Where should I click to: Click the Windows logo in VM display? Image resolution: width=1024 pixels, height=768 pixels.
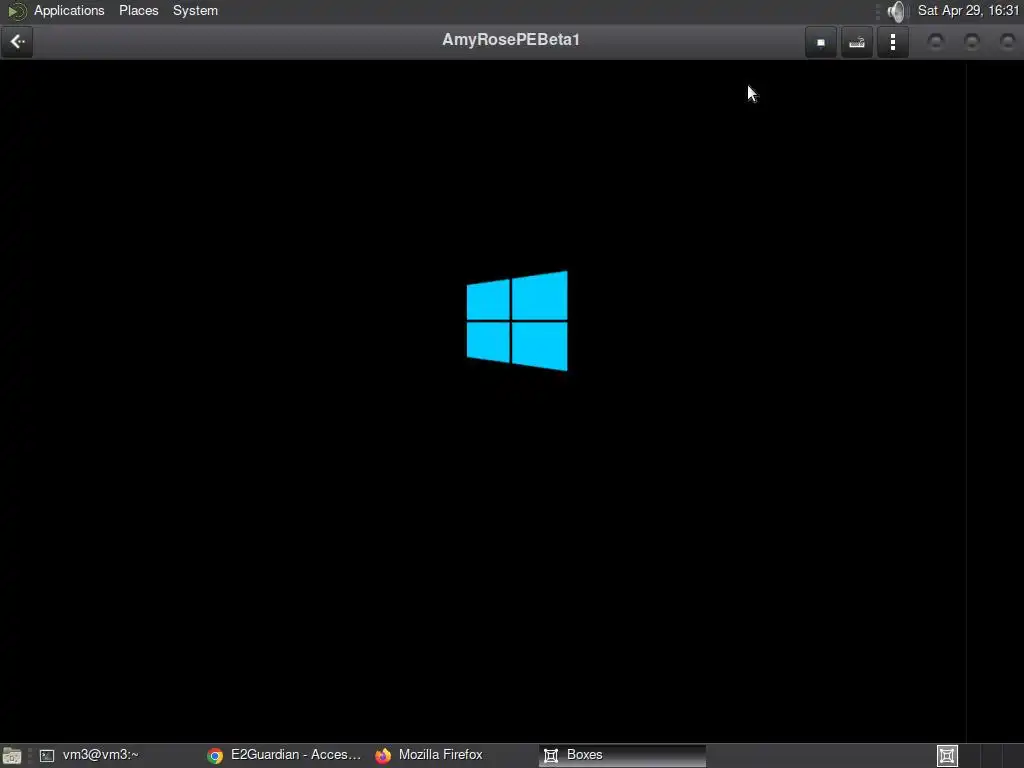tap(517, 321)
